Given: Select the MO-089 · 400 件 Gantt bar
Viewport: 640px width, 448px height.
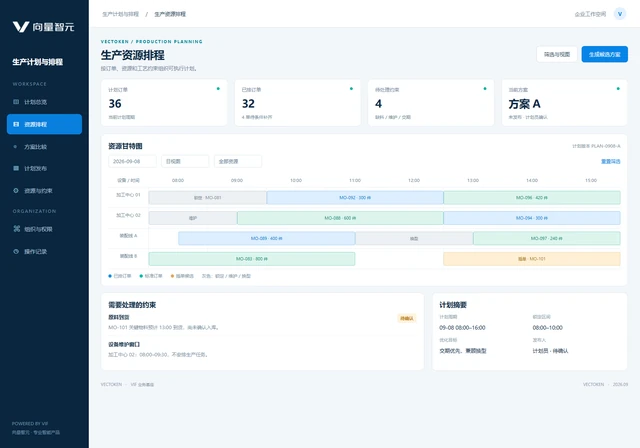Looking at the screenshot, I should point(267,238).
